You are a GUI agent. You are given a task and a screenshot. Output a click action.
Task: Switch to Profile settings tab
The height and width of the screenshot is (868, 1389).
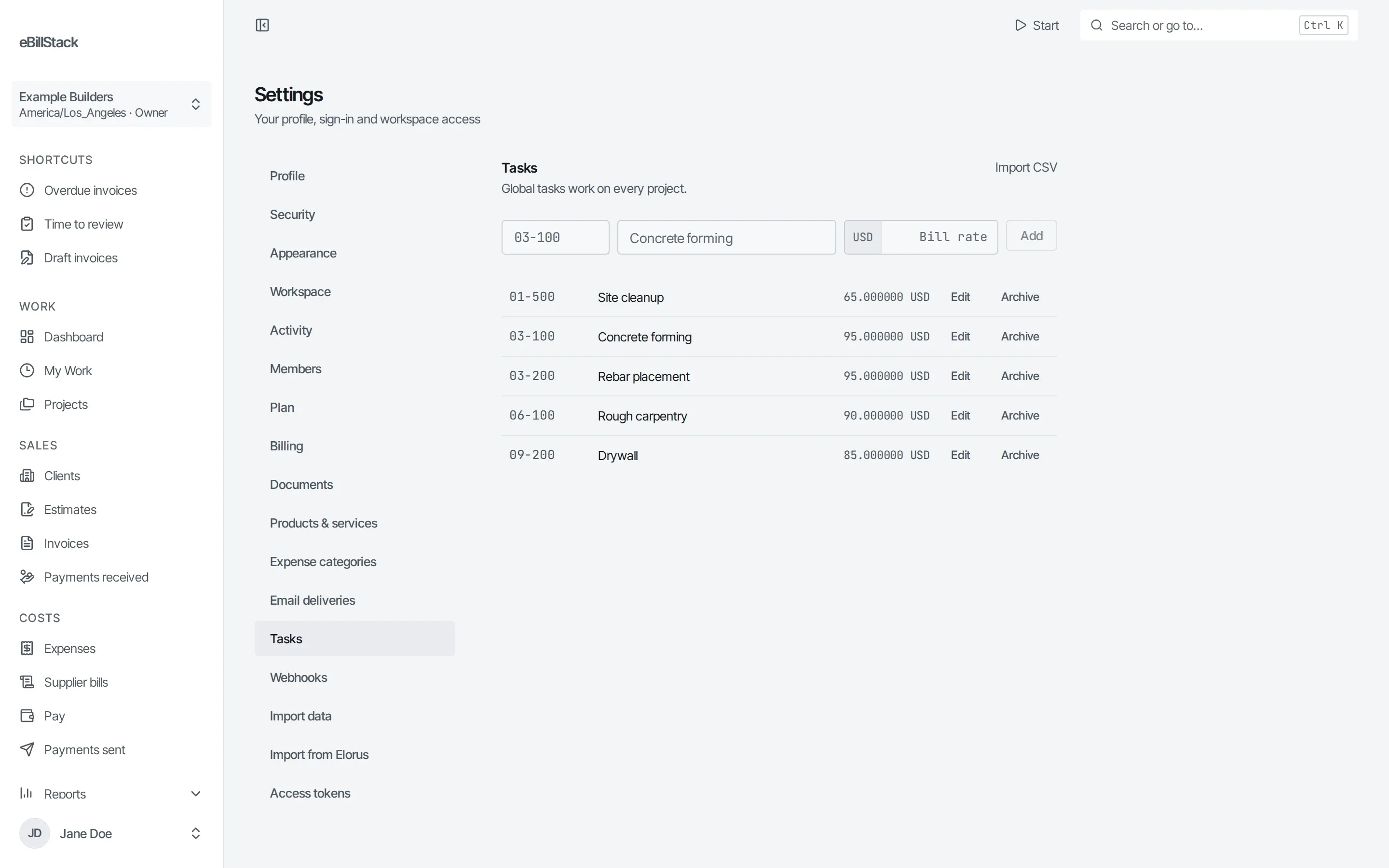pos(354,176)
